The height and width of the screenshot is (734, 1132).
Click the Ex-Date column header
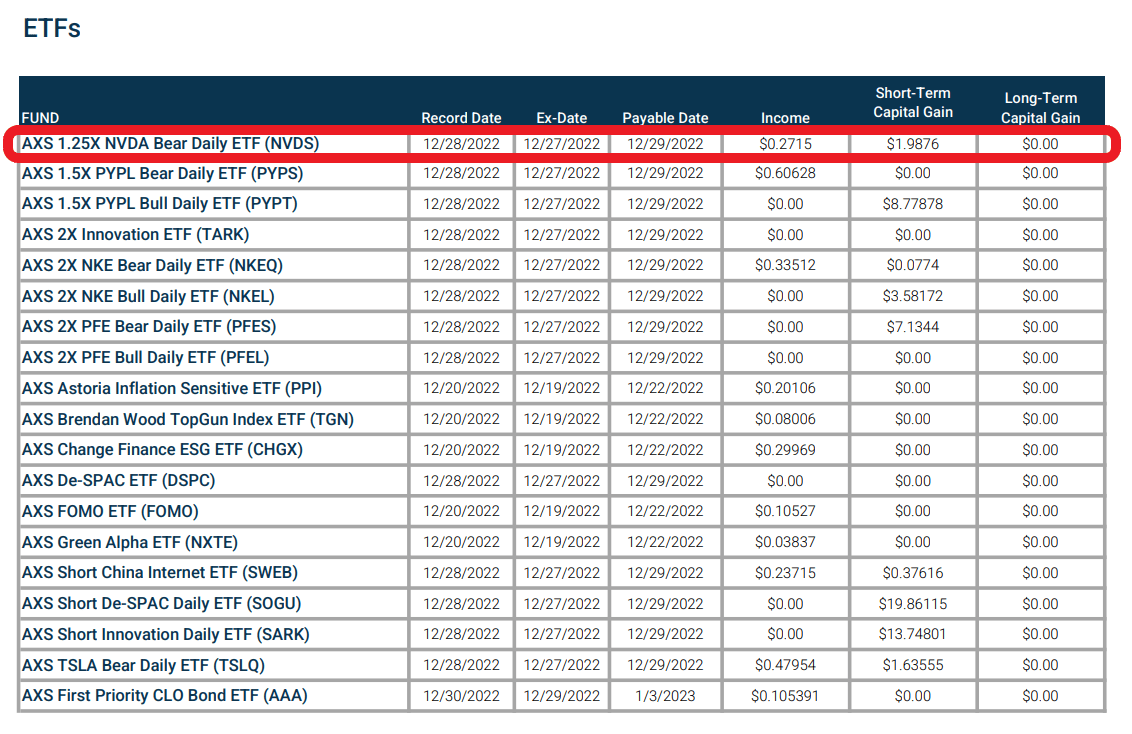click(x=562, y=118)
